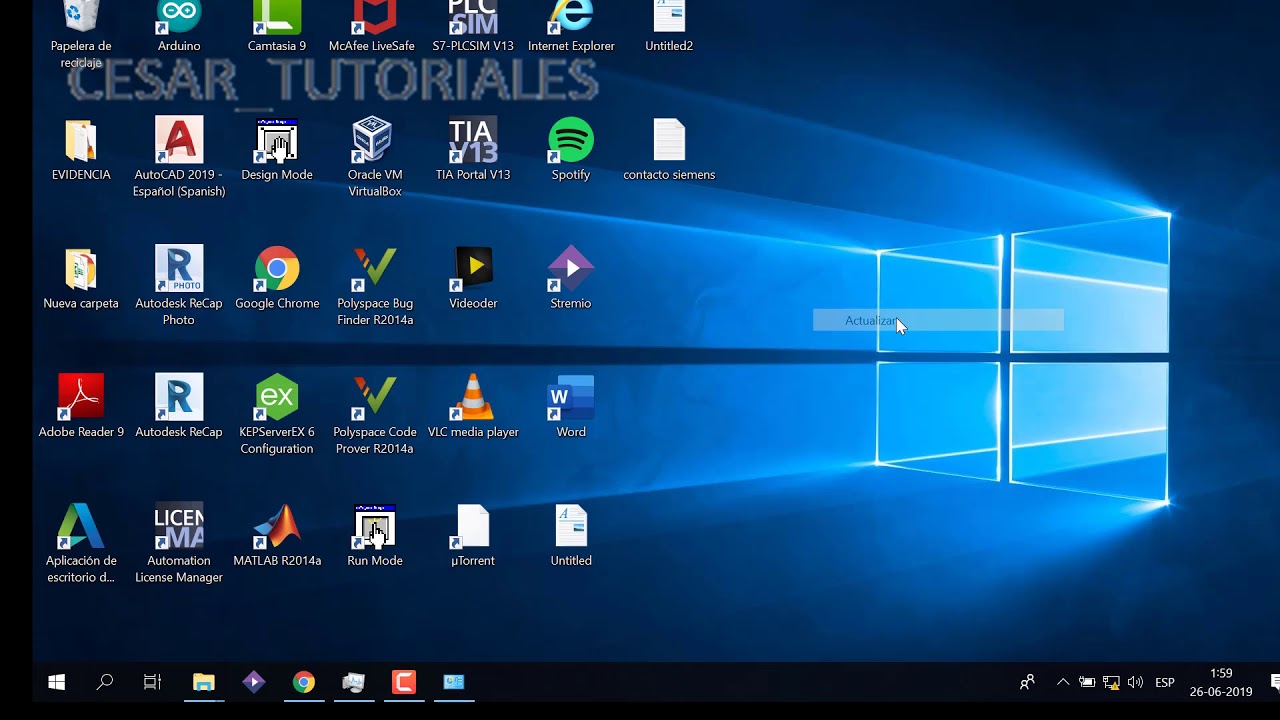Open File Explorer from the taskbar
Viewport: 1280px width, 720px height.
pos(204,682)
